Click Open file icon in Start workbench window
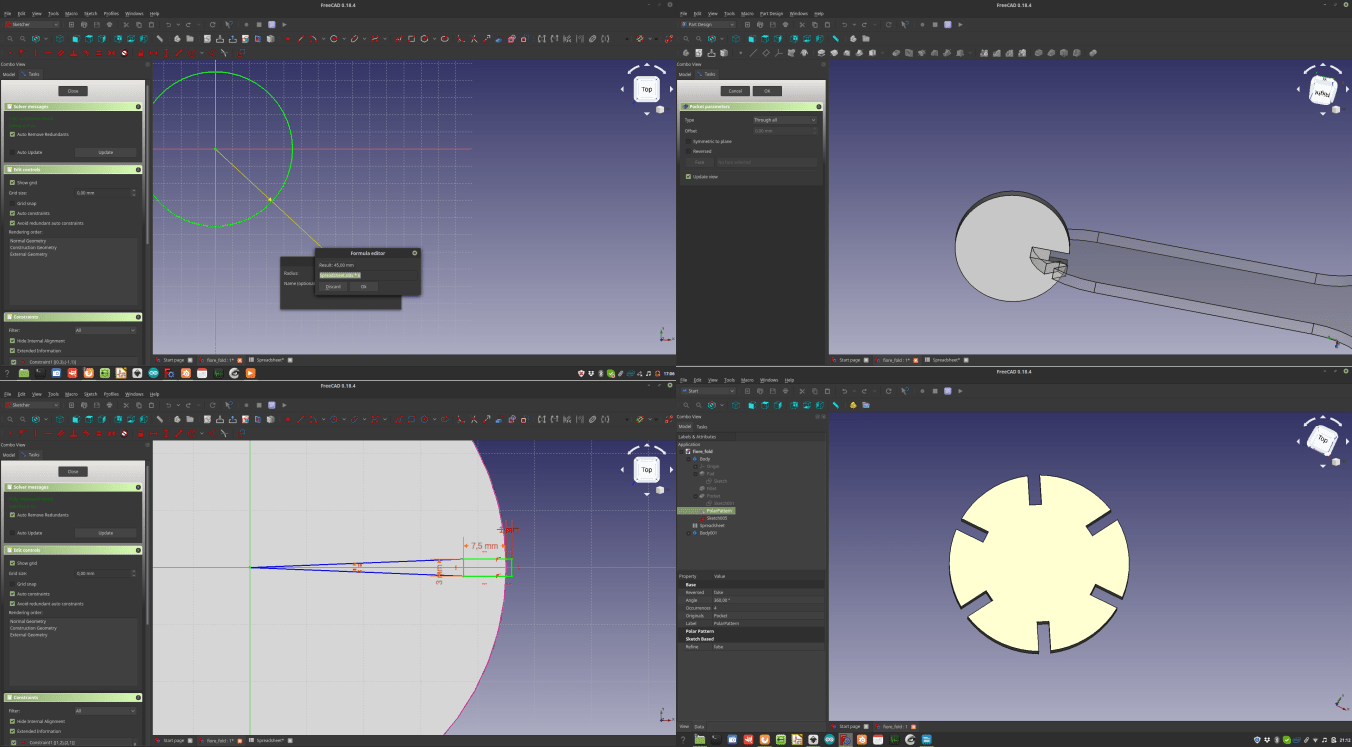This screenshot has width=1352, height=747. coord(760,391)
